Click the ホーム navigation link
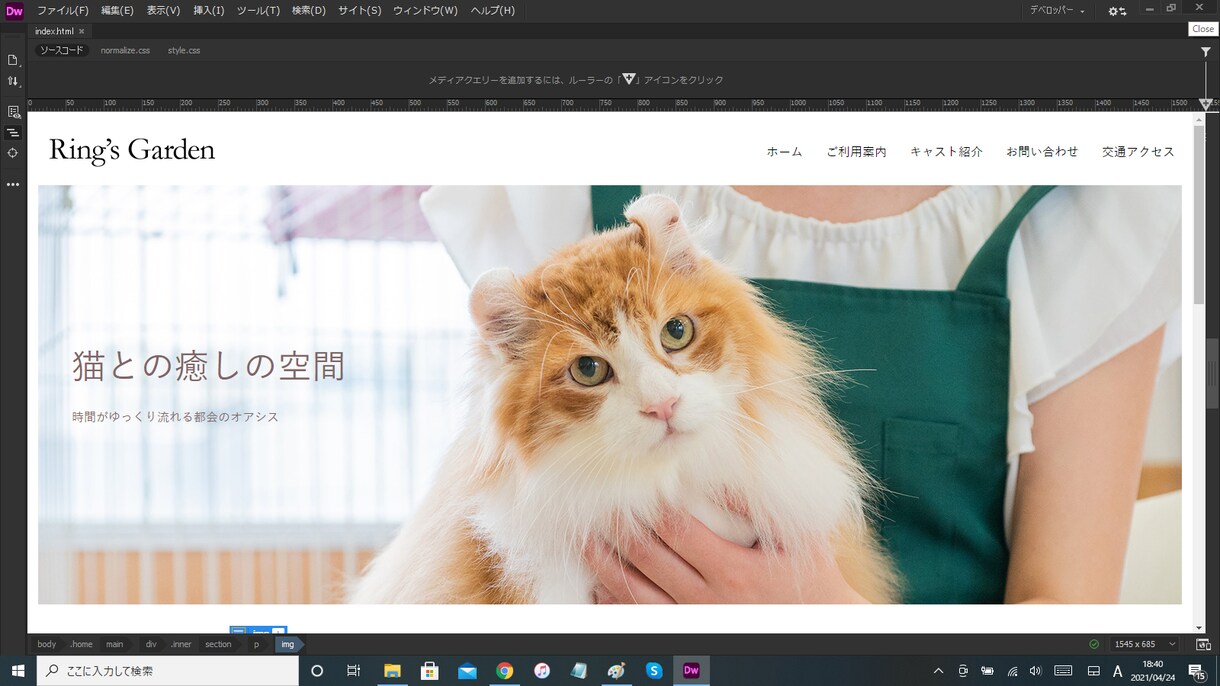 point(785,152)
